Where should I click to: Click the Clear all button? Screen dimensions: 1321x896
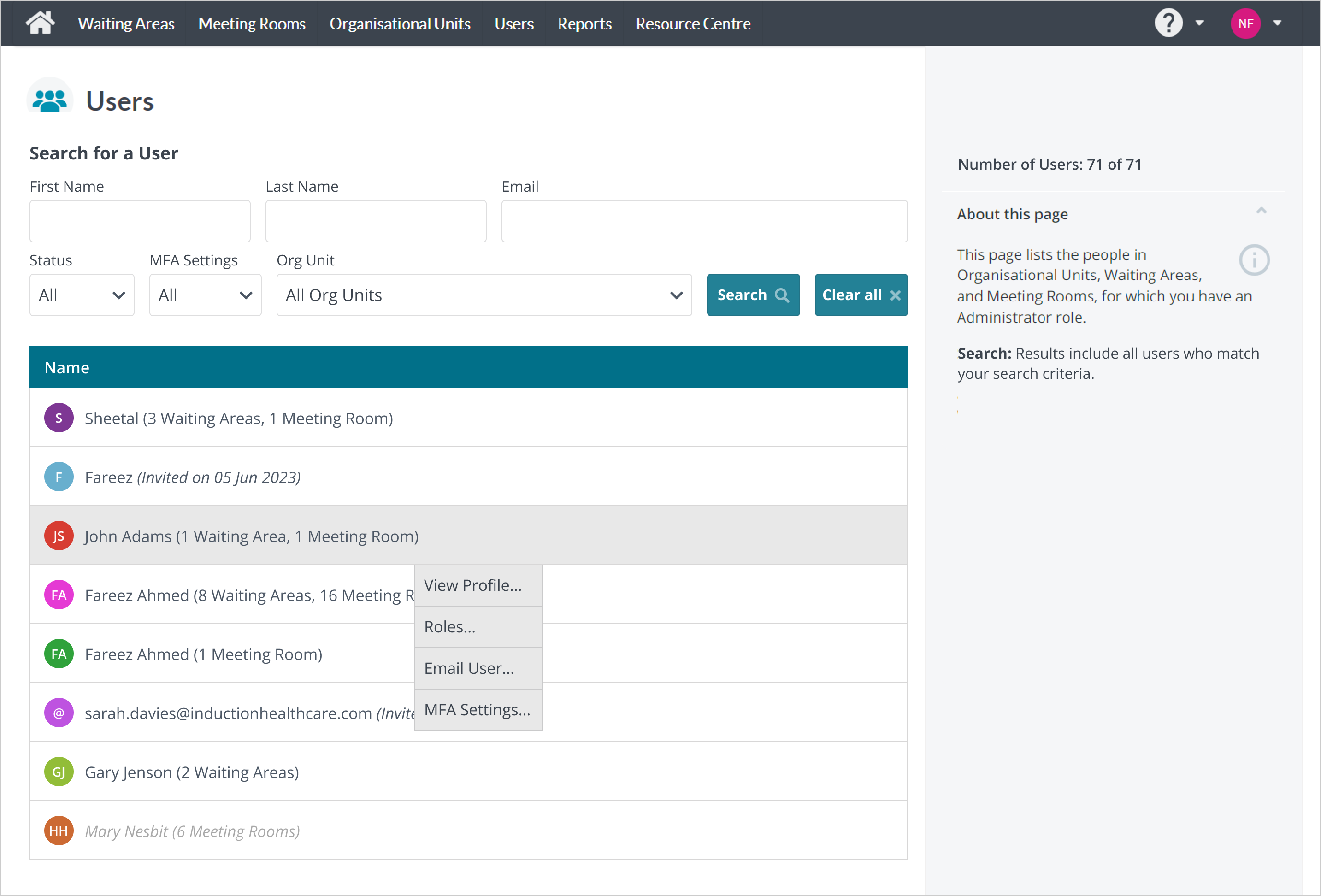click(x=861, y=295)
